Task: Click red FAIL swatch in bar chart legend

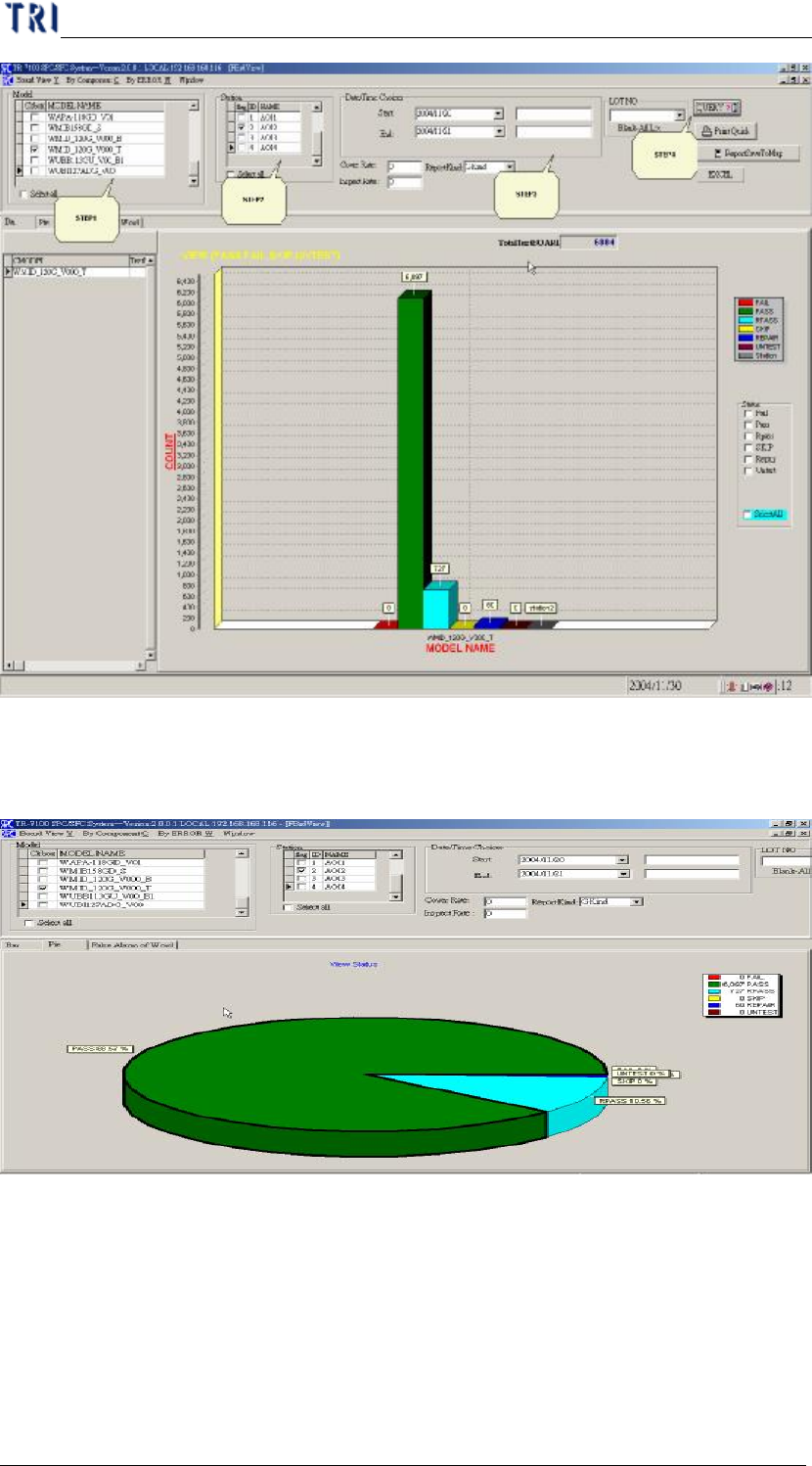Action: pyautogui.click(x=744, y=304)
